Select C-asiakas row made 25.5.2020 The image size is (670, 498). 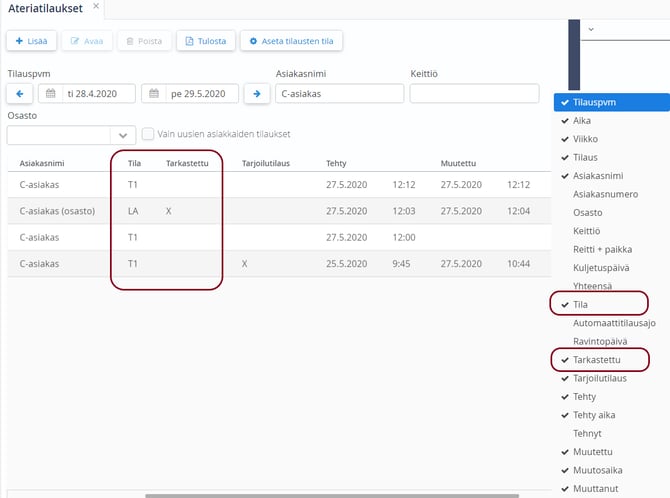coord(279,264)
